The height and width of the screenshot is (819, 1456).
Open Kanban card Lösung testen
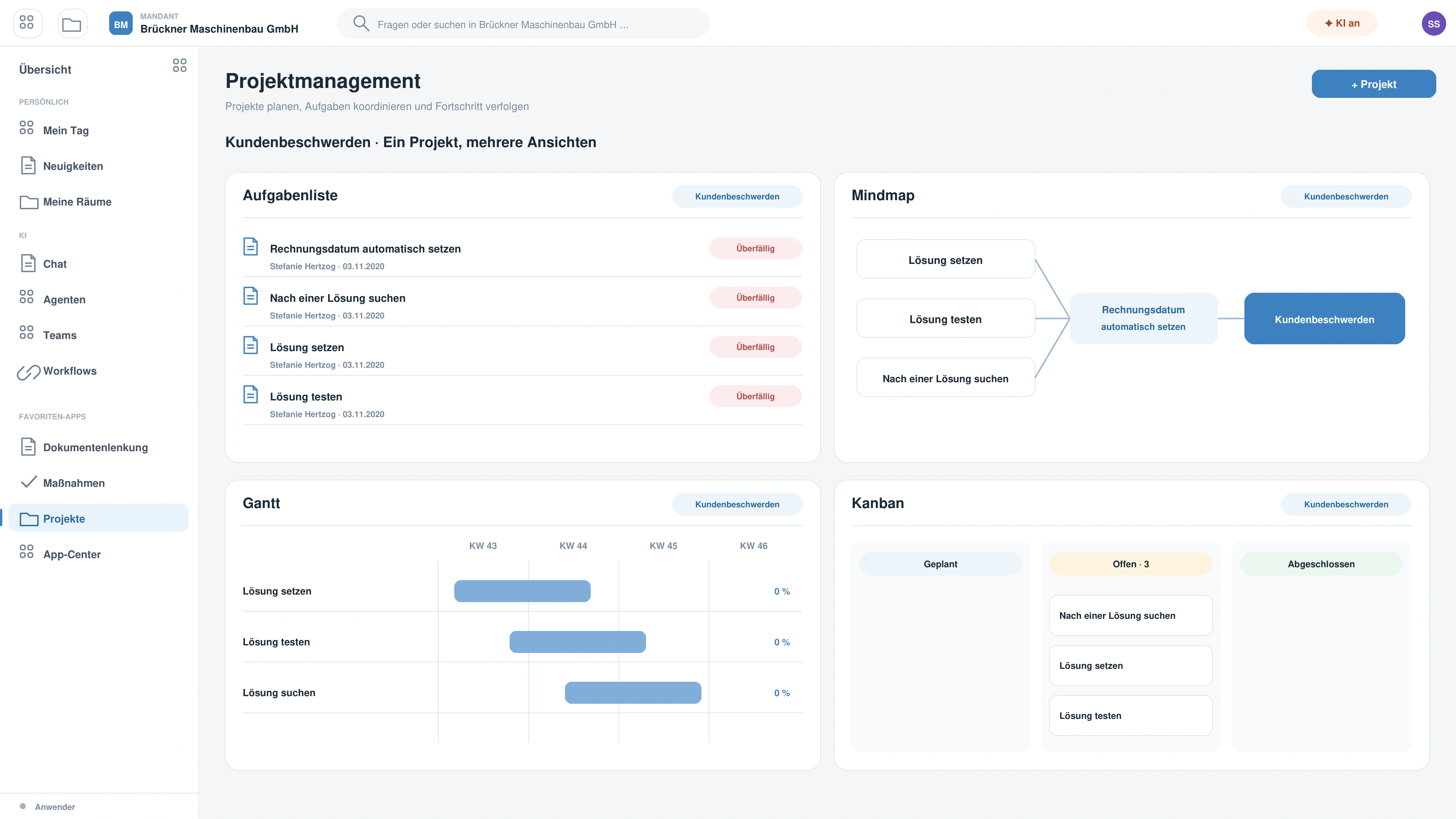tap(1130, 715)
